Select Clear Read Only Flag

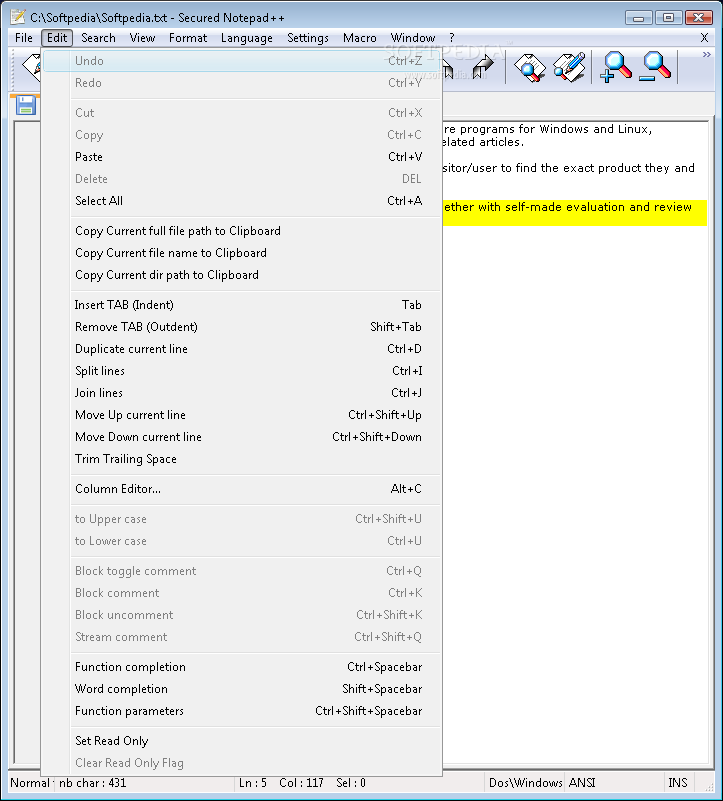(241, 763)
